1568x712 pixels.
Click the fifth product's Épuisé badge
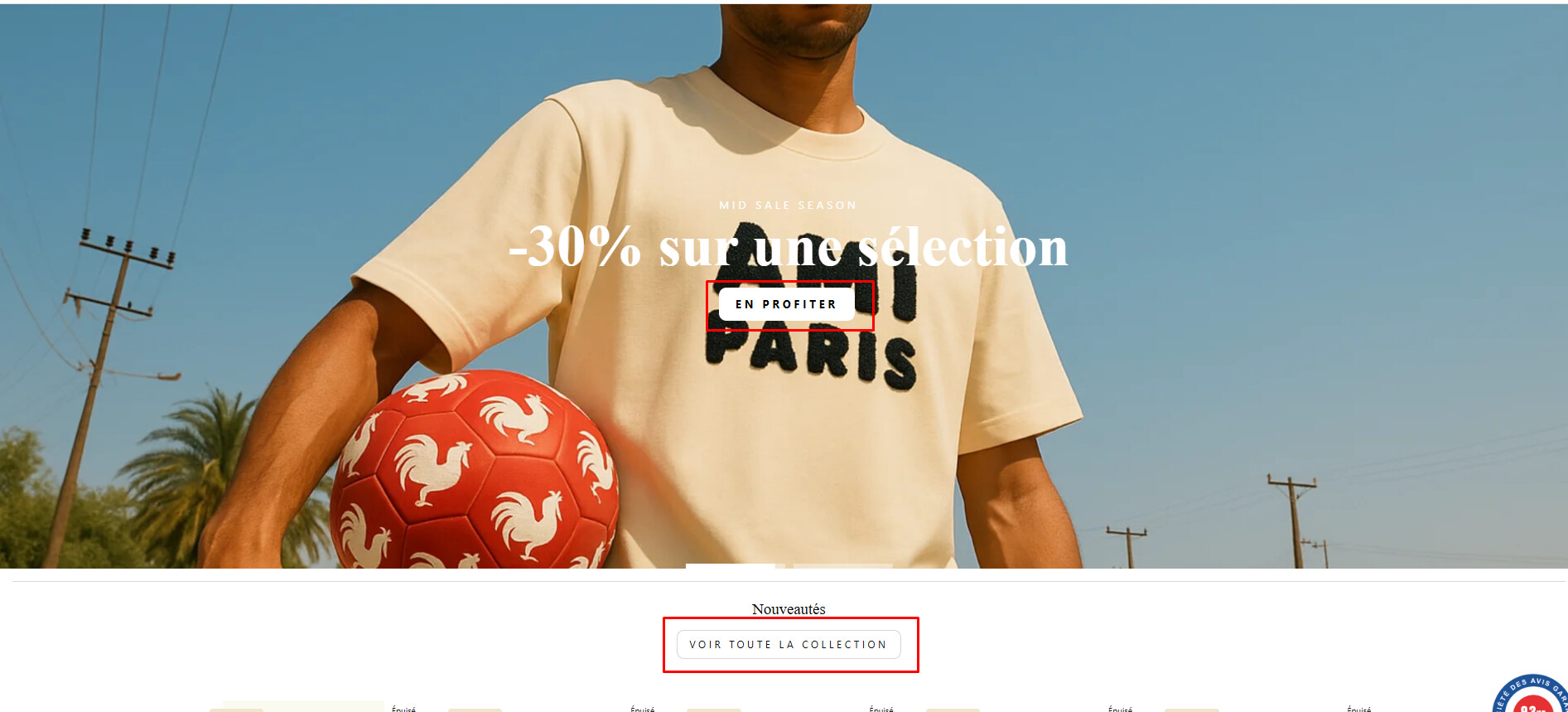coord(1358,709)
